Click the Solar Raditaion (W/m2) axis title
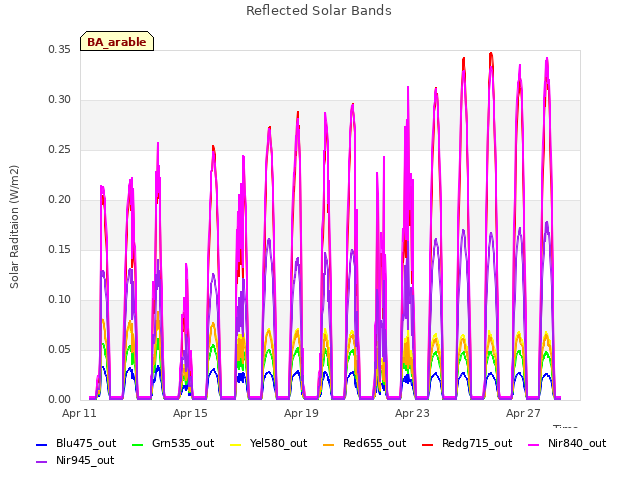 14,227
